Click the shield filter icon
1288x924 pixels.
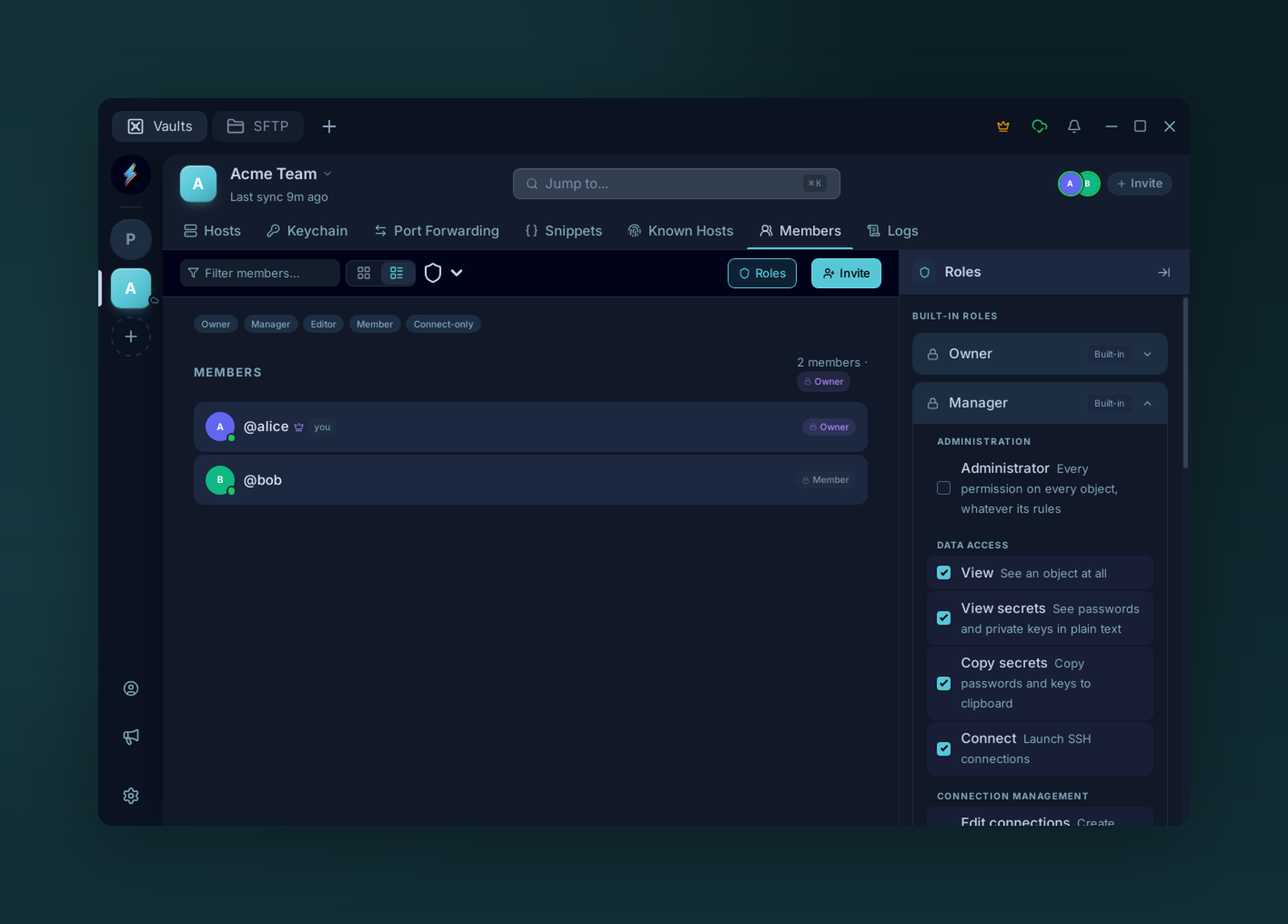point(433,273)
